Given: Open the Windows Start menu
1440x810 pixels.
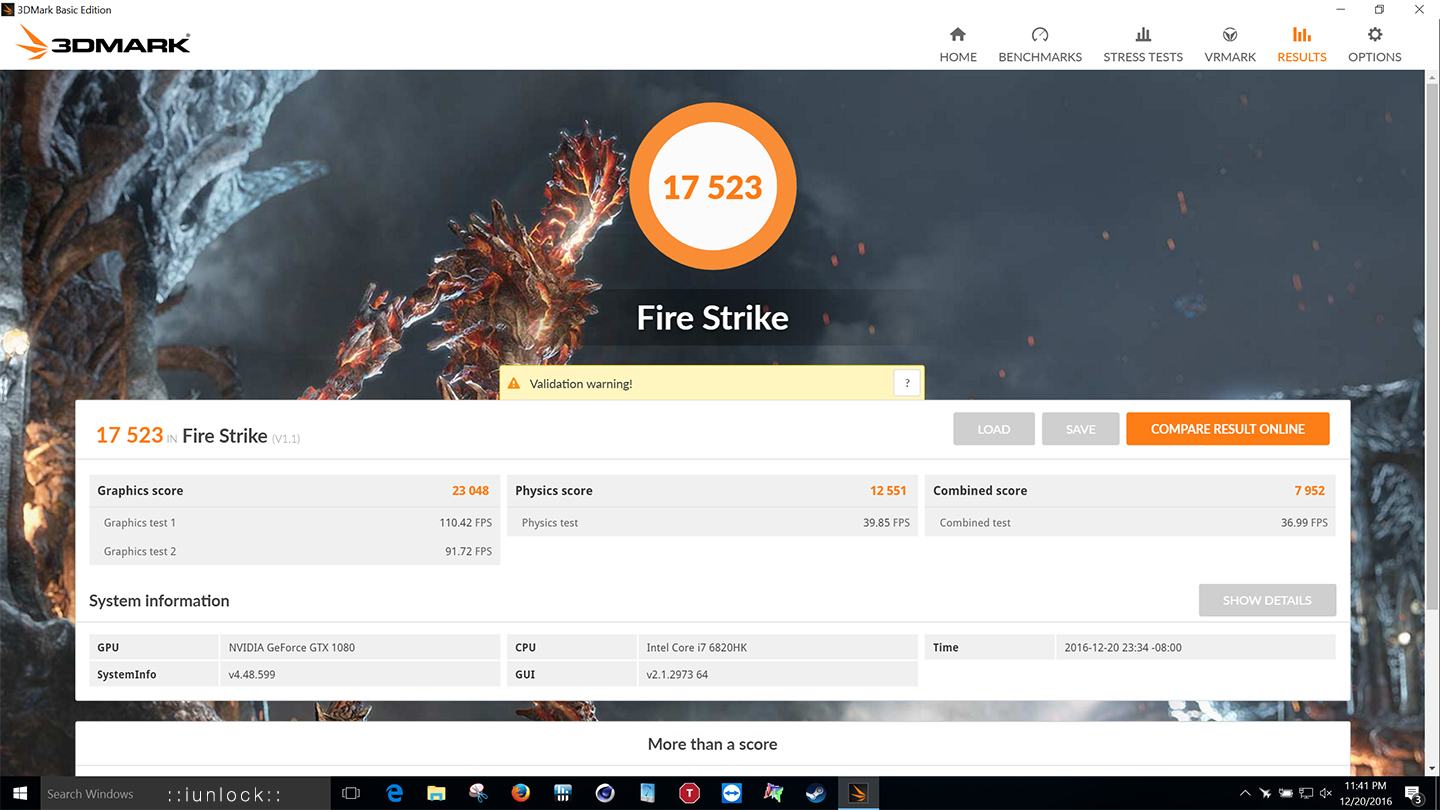Looking at the screenshot, I should pos(18,794).
